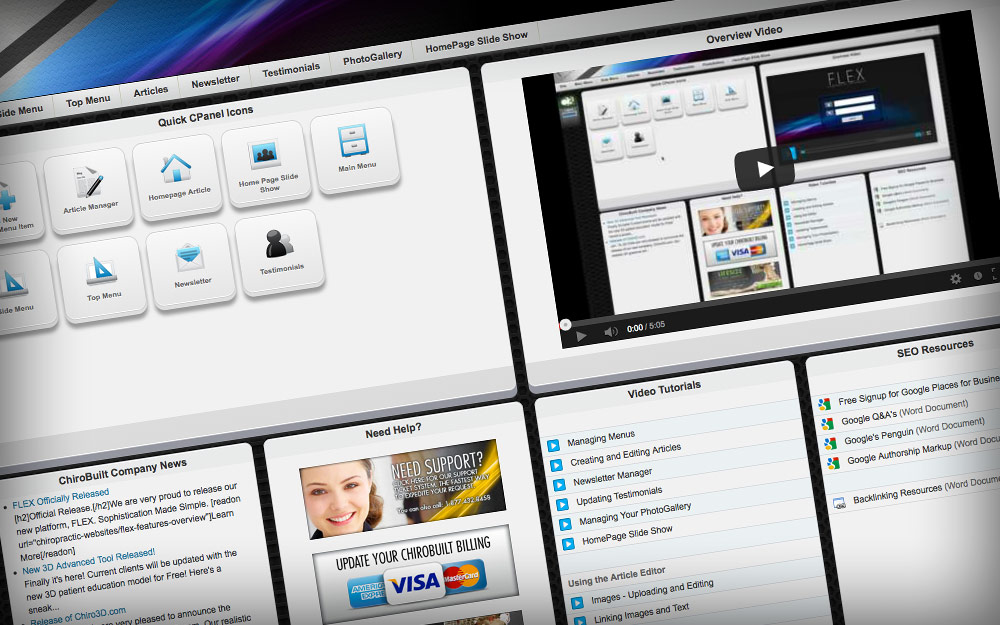Open the Testimonials people icon
The image size is (1000, 625).
point(280,253)
